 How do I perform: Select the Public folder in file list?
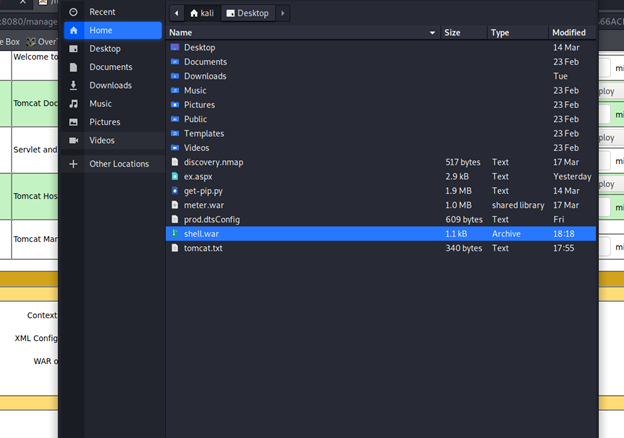pos(381,119)
